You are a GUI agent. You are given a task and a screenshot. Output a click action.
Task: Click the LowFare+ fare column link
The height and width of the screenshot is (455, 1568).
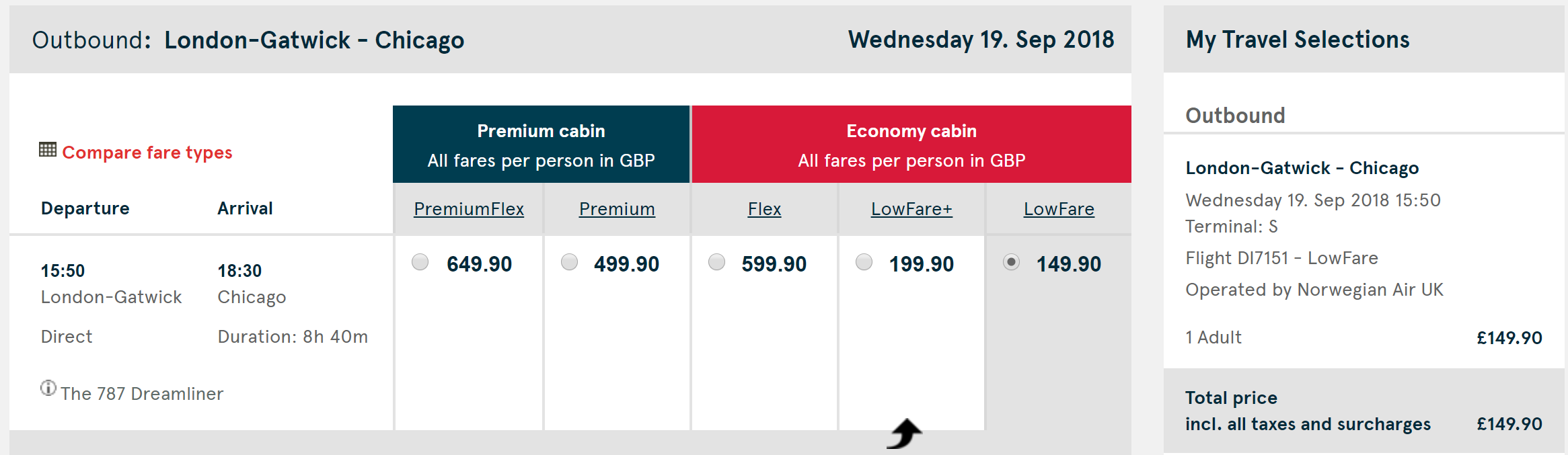(x=911, y=209)
